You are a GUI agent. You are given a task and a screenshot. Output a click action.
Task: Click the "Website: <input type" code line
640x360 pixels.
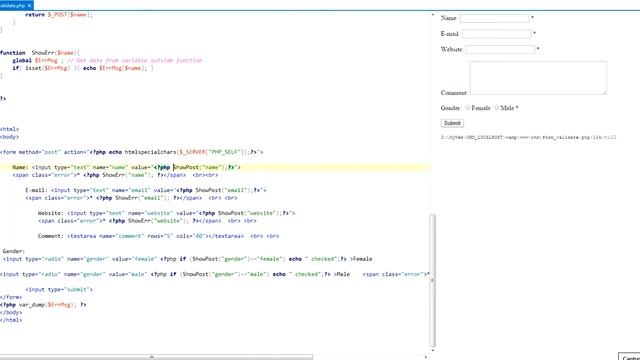click(x=167, y=213)
